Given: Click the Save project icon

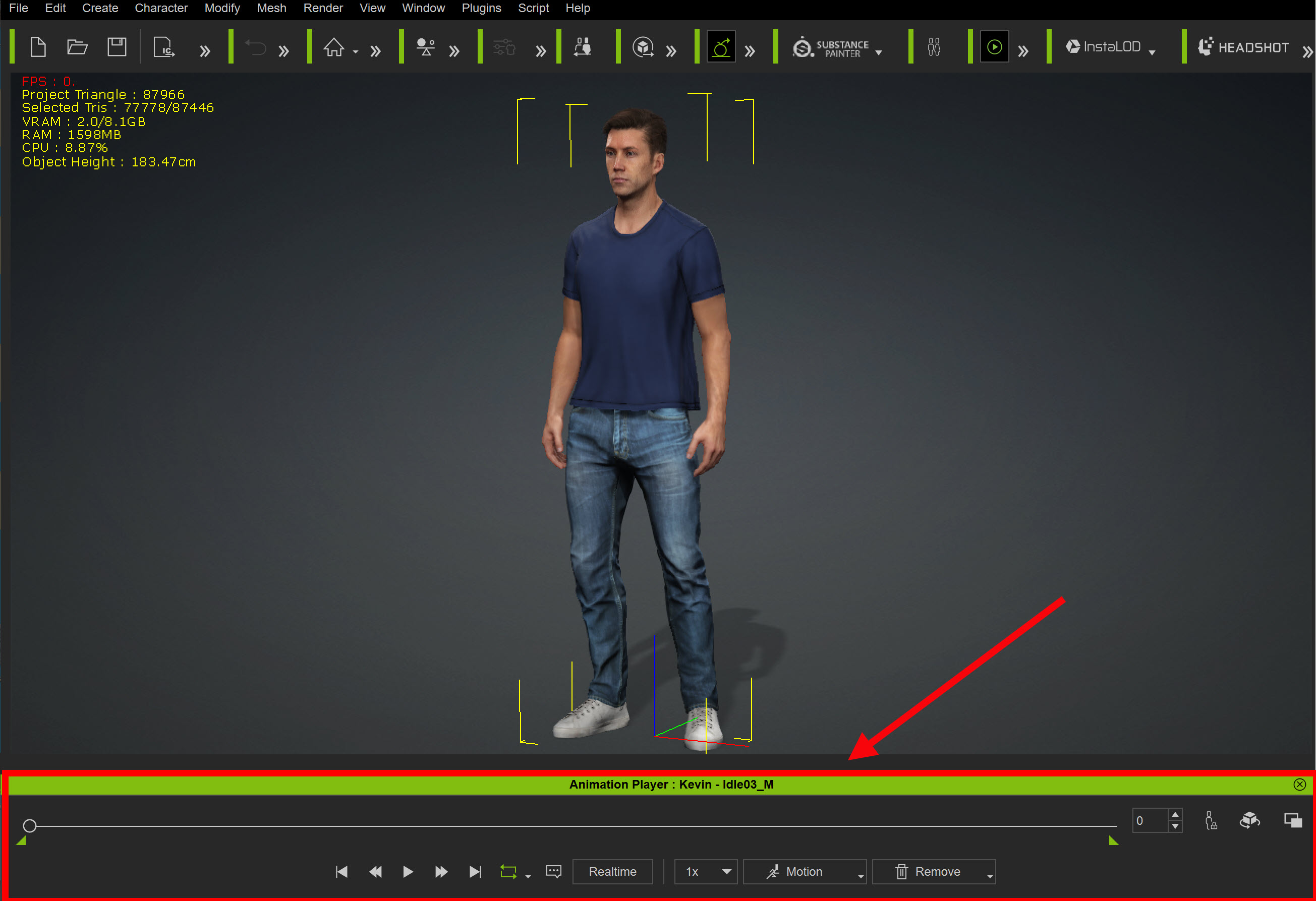Looking at the screenshot, I should point(117,47).
